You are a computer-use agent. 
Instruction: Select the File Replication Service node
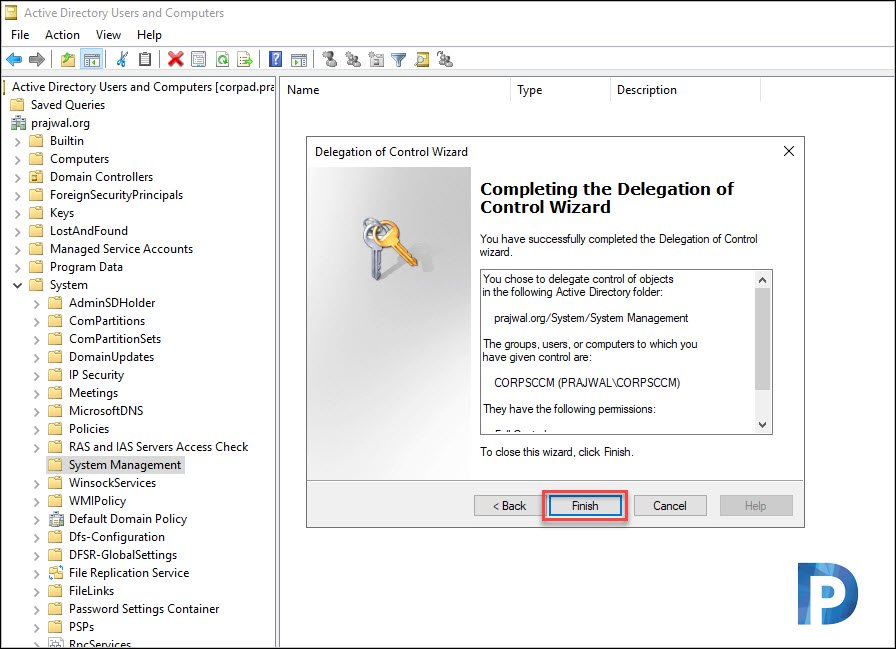coord(129,572)
